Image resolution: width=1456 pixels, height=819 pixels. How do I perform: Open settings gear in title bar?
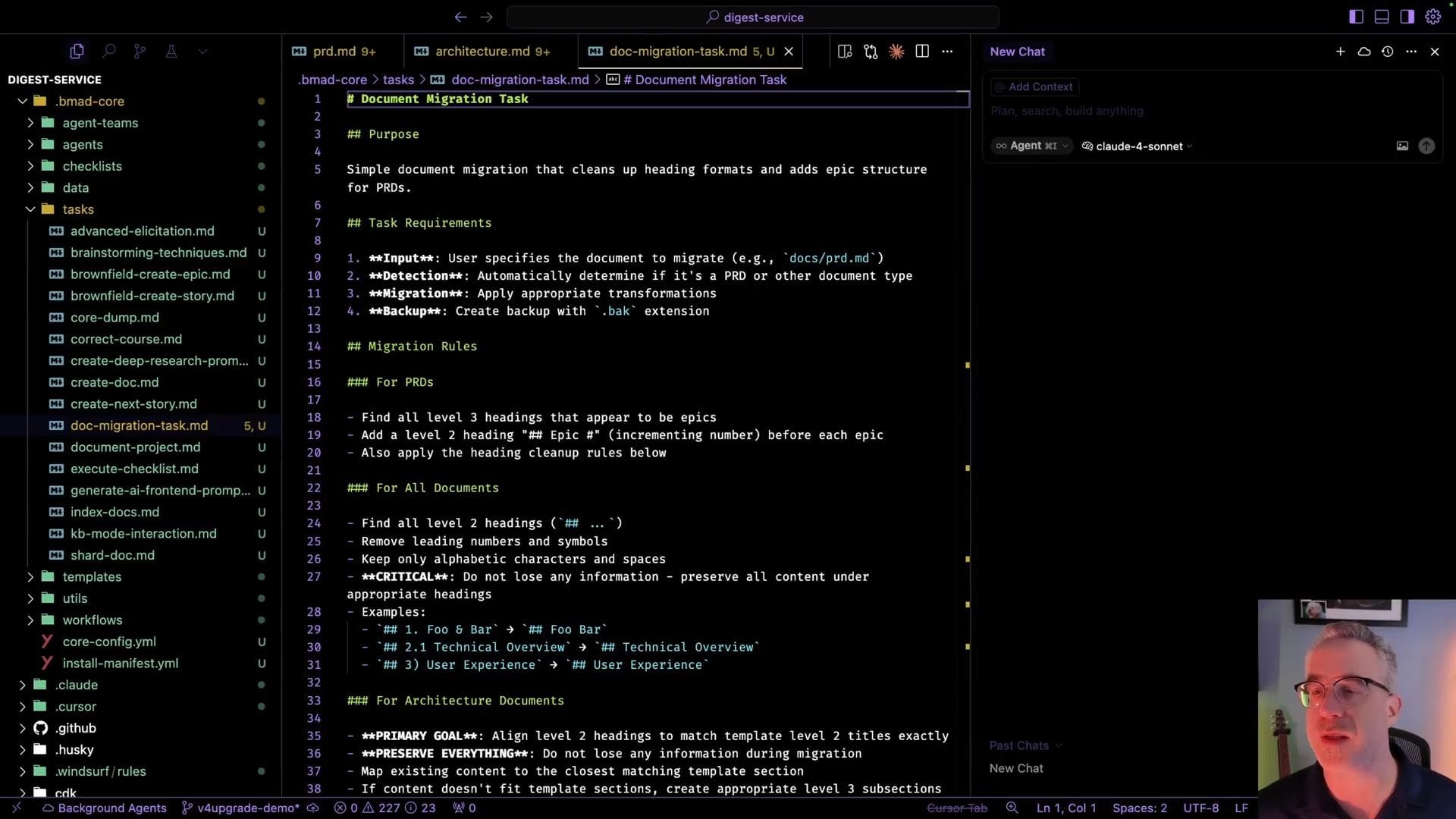click(1432, 17)
